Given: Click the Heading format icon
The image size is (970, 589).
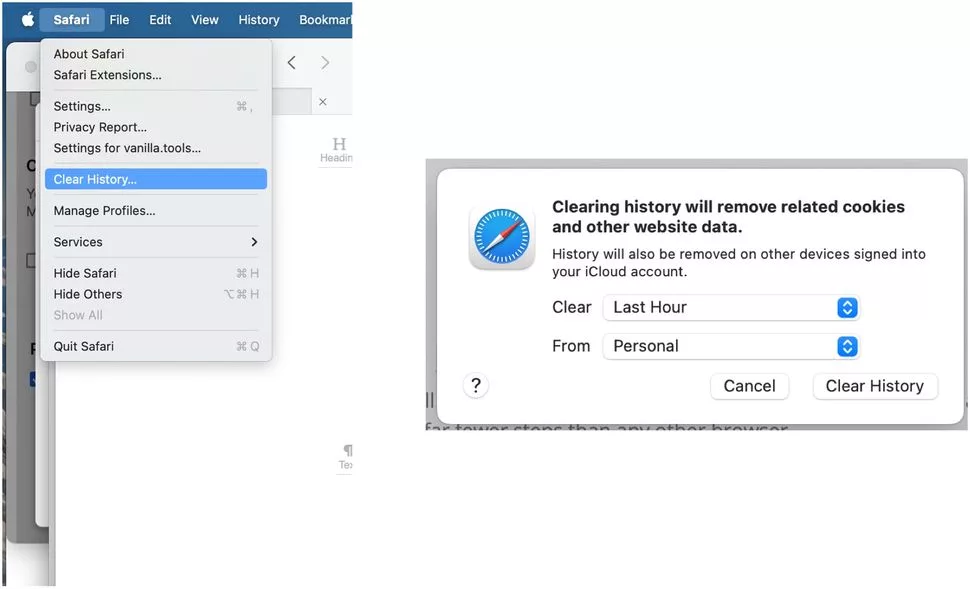Looking at the screenshot, I should pos(337,150).
